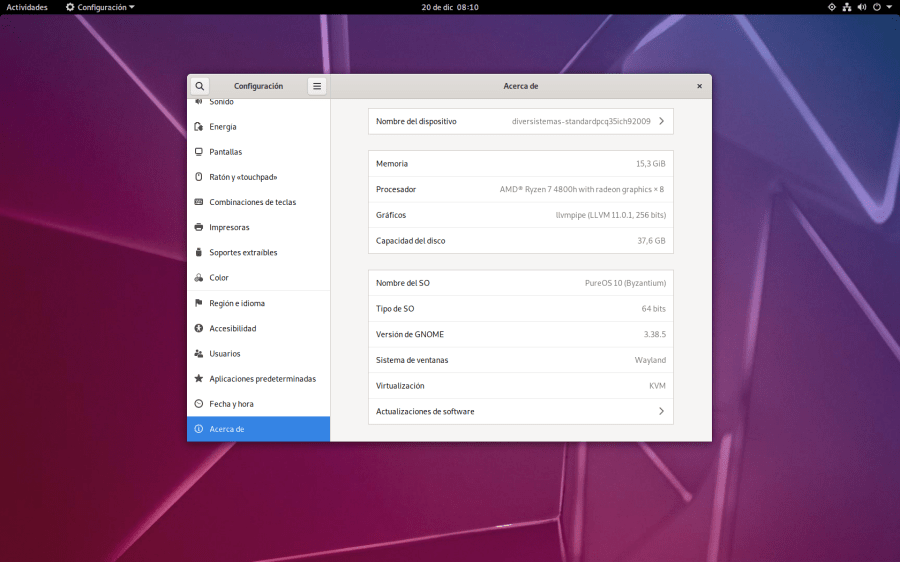Select the Usuarios people icon
This screenshot has width=900, height=562.
click(199, 353)
